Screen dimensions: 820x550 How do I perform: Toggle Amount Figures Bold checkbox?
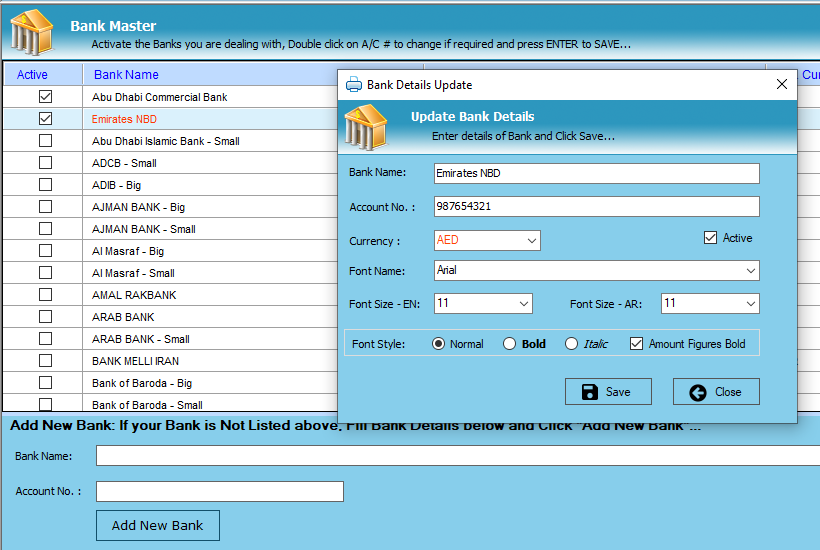[636, 343]
